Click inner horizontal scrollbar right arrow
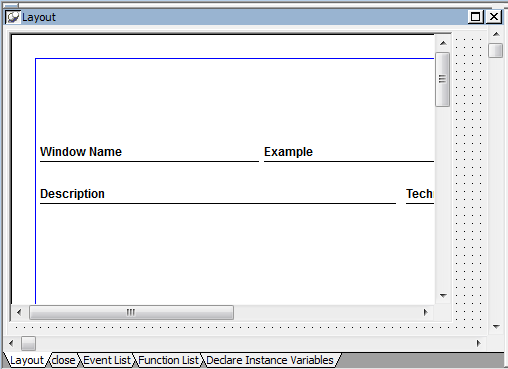The height and width of the screenshot is (369, 508). click(425, 312)
